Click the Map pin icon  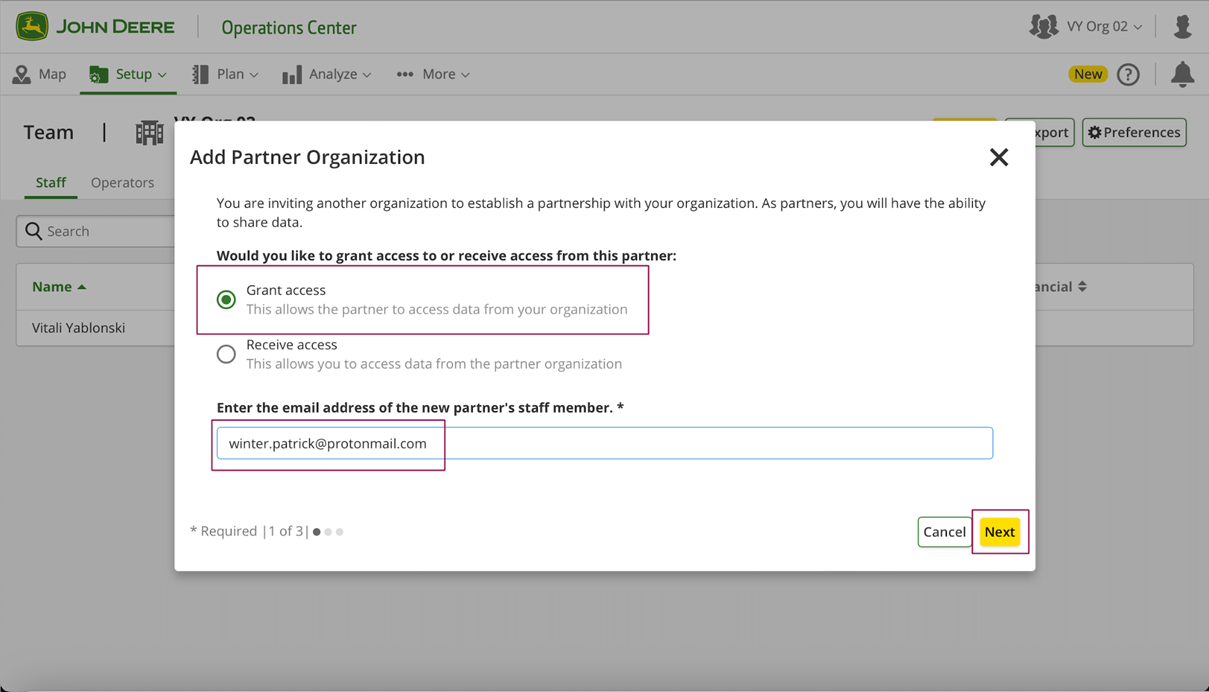pyautogui.click(x=21, y=74)
